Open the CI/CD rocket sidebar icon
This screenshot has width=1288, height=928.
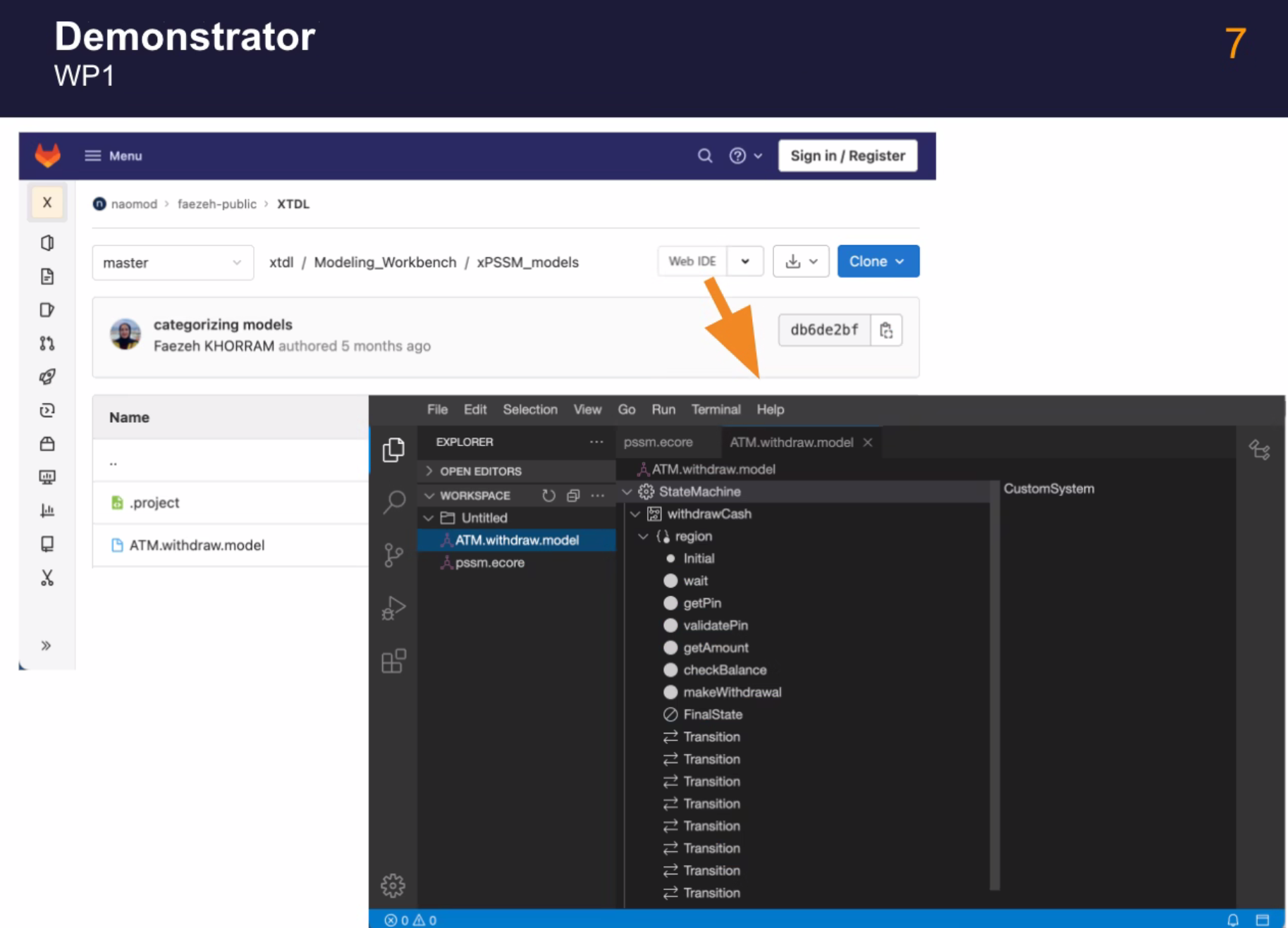click(47, 377)
